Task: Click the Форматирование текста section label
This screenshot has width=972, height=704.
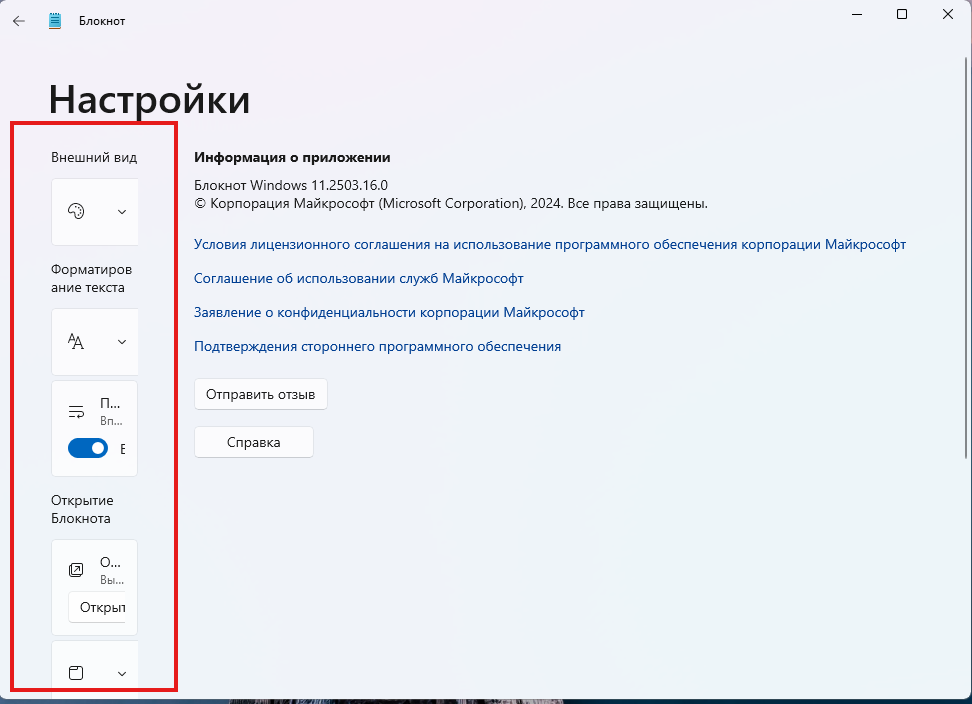Action: tap(91, 278)
